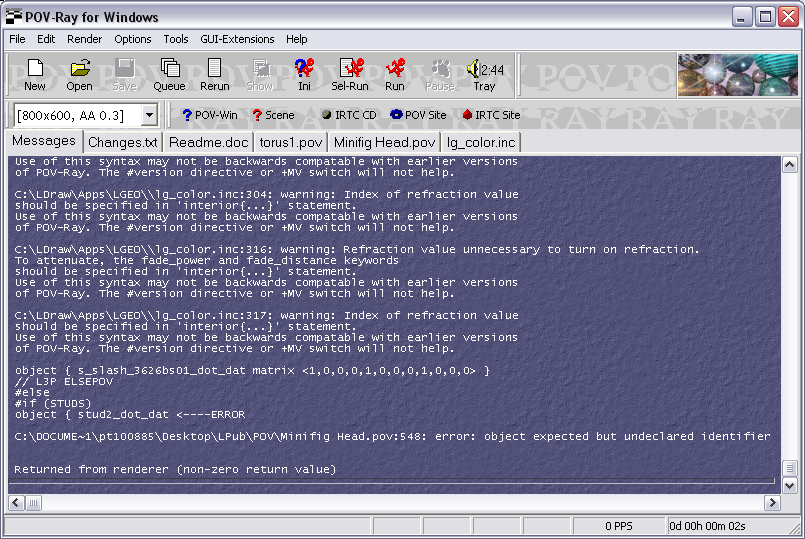This screenshot has height=539, width=805.
Task: Open the Ini settings icon
Action: point(304,75)
